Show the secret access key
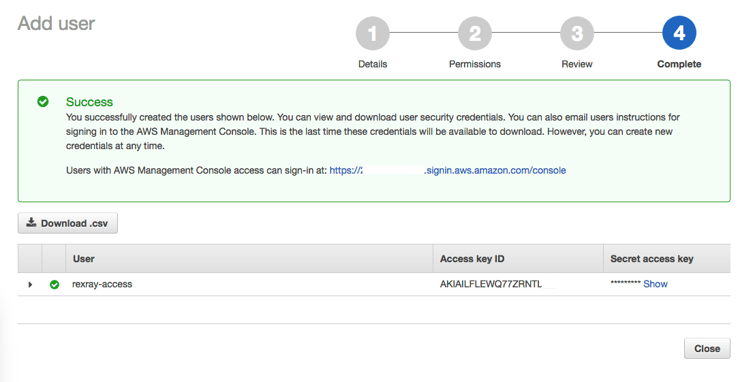Viewport: 753px width, 382px height. [656, 284]
